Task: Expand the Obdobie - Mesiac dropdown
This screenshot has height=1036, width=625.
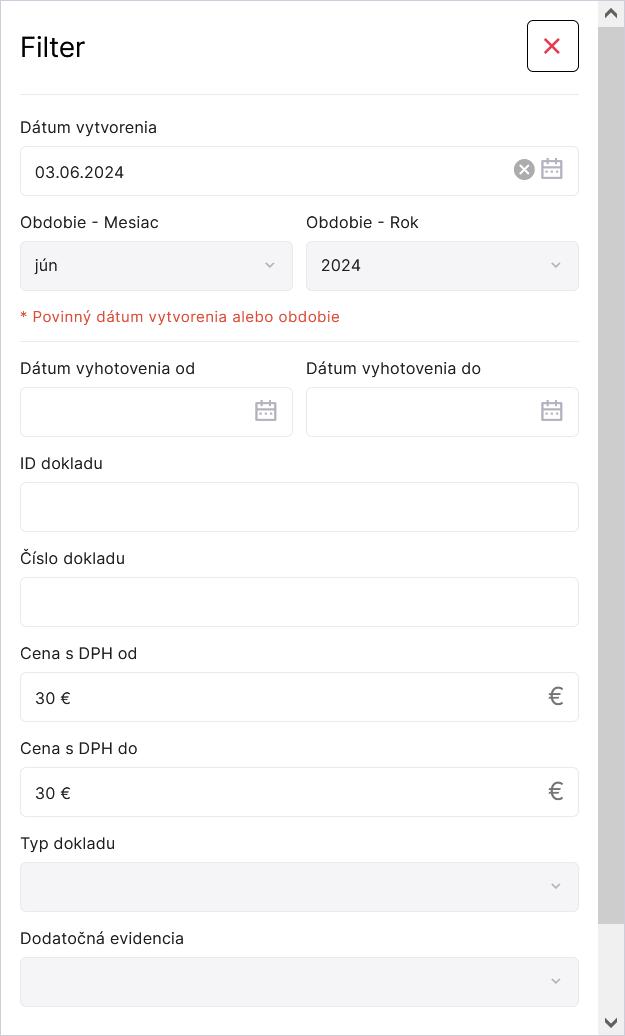Action: tap(156, 265)
